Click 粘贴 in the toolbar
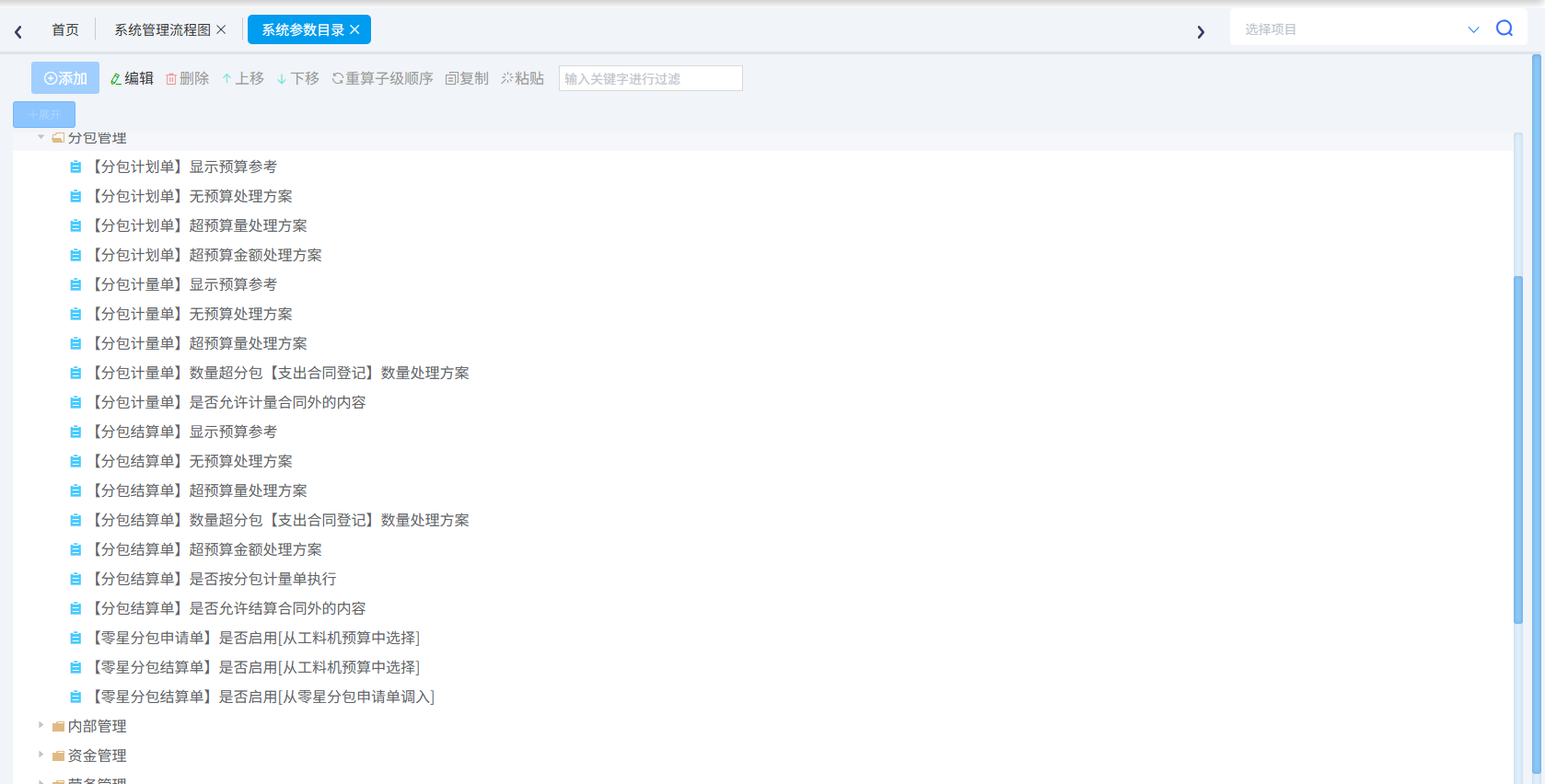The image size is (1545, 784). point(523,78)
